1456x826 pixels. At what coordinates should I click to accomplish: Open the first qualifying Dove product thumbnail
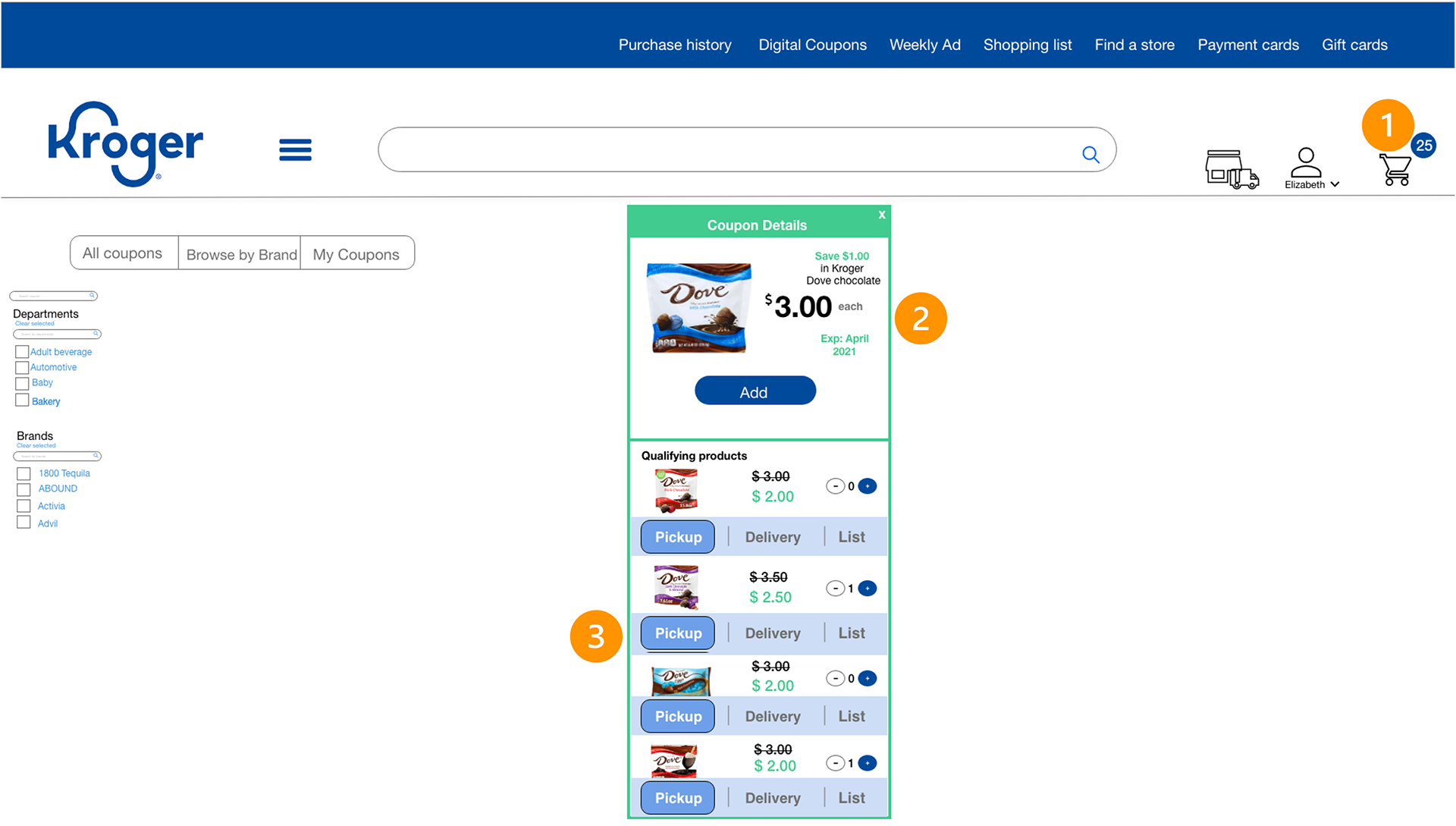point(676,491)
